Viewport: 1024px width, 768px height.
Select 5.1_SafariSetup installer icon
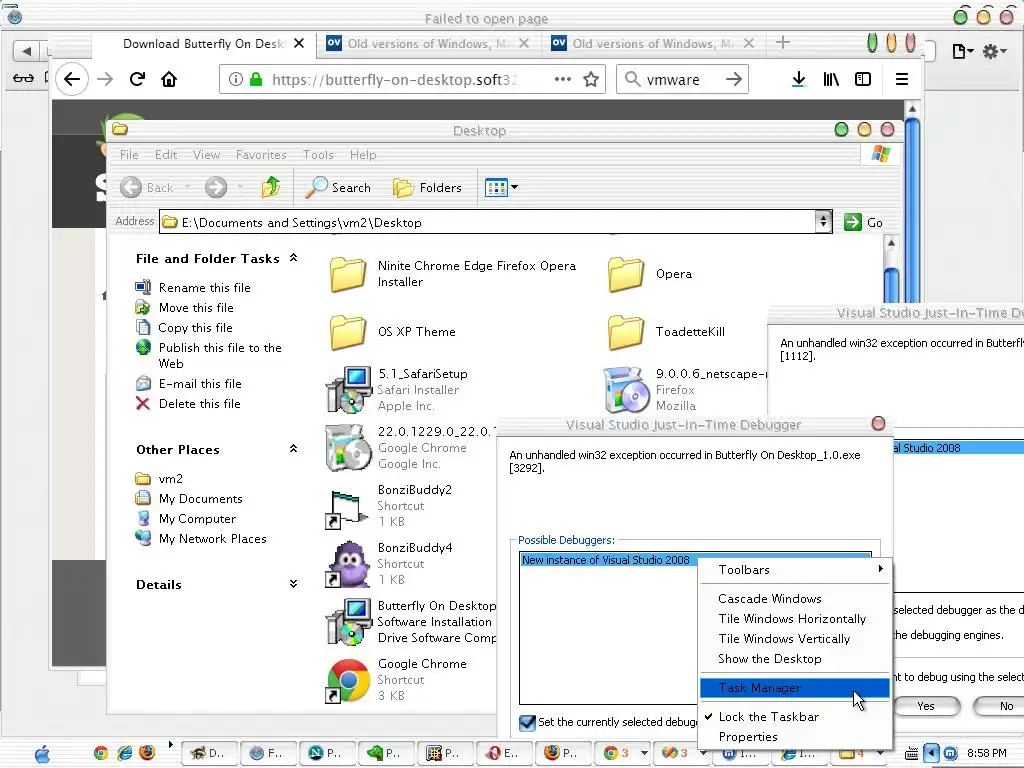[x=348, y=389]
